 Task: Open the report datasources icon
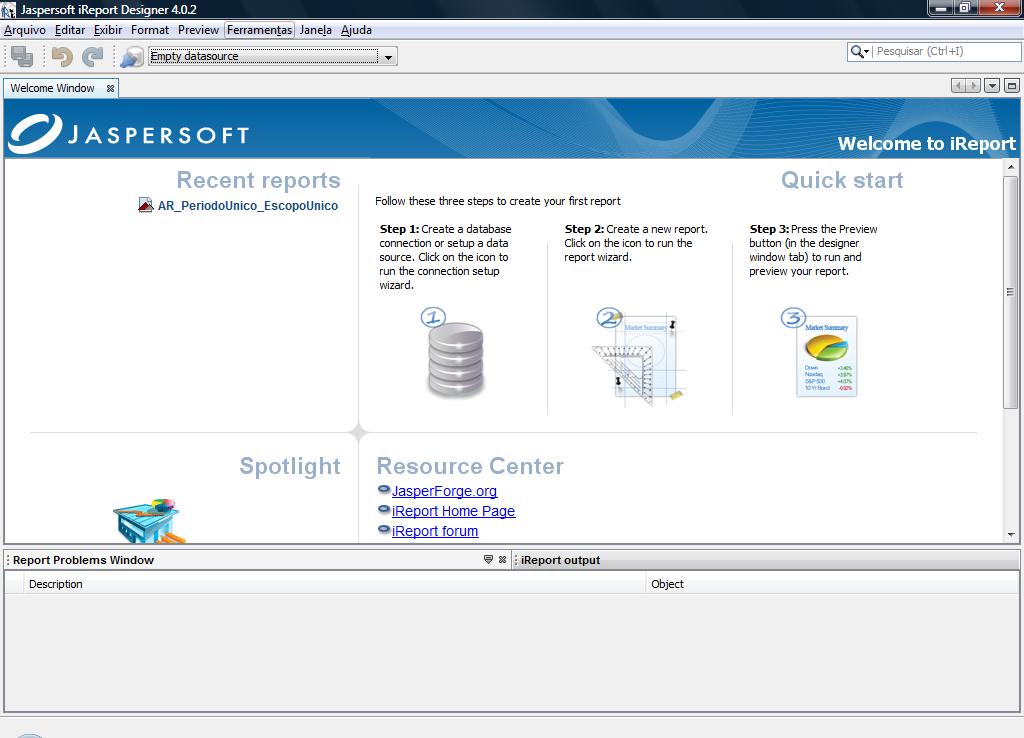(x=132, y=57)
